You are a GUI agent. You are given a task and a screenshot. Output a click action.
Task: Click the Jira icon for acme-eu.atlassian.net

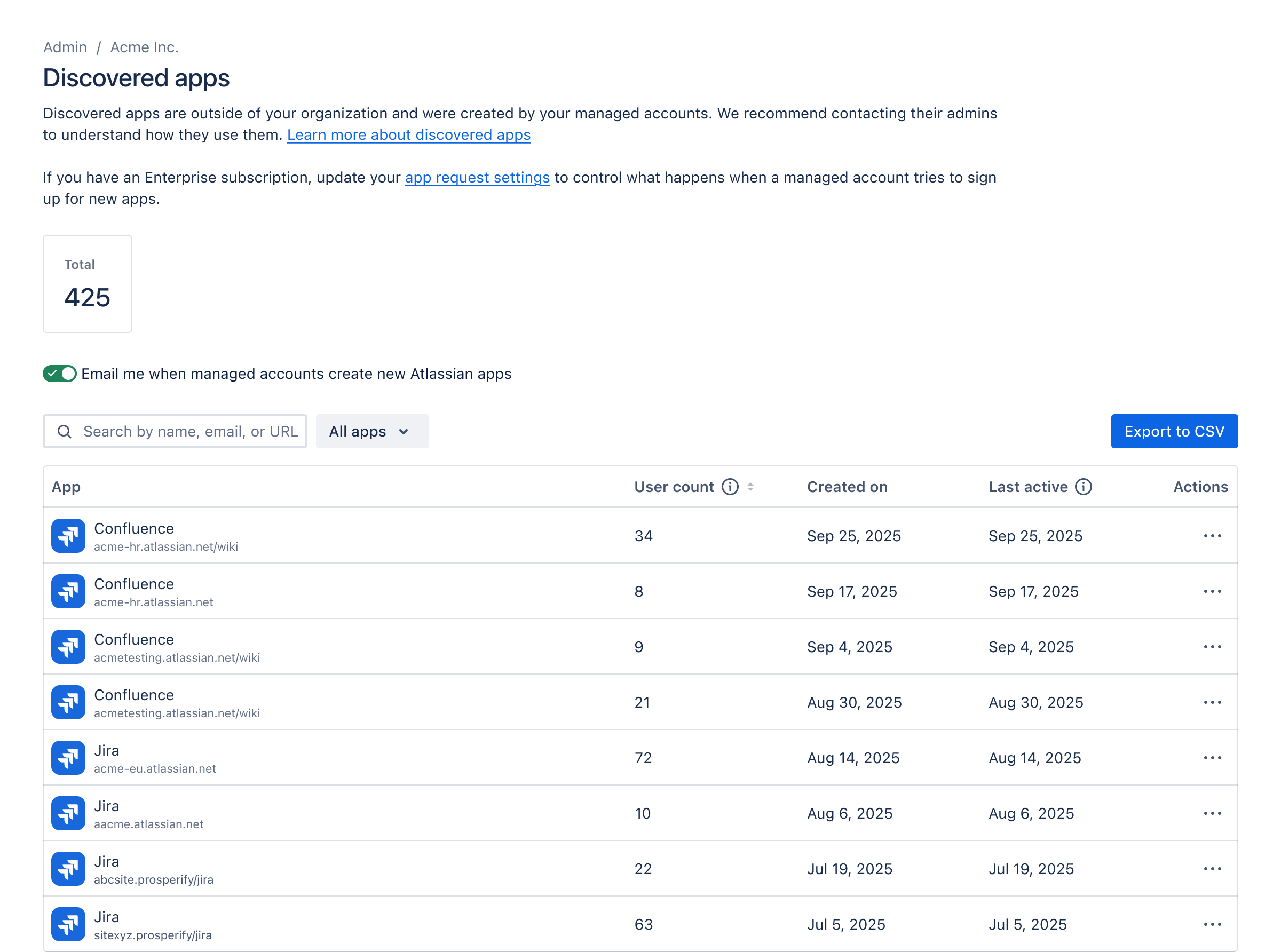(x=68, y=758)
